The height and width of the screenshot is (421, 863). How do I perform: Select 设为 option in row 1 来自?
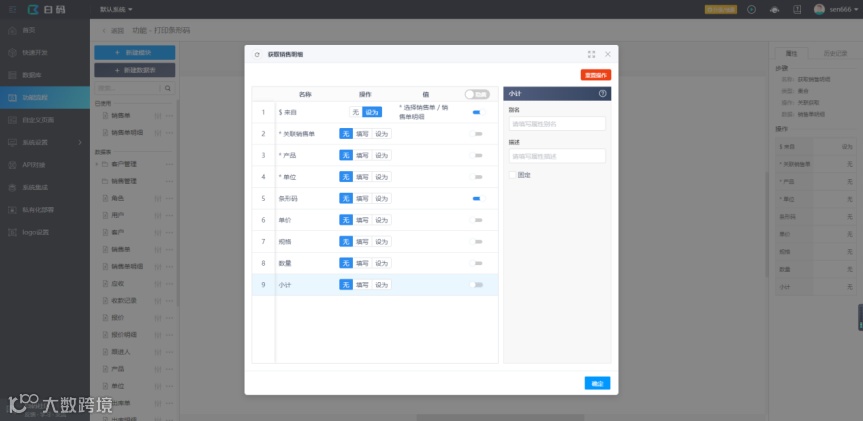(x=372, y=112)
